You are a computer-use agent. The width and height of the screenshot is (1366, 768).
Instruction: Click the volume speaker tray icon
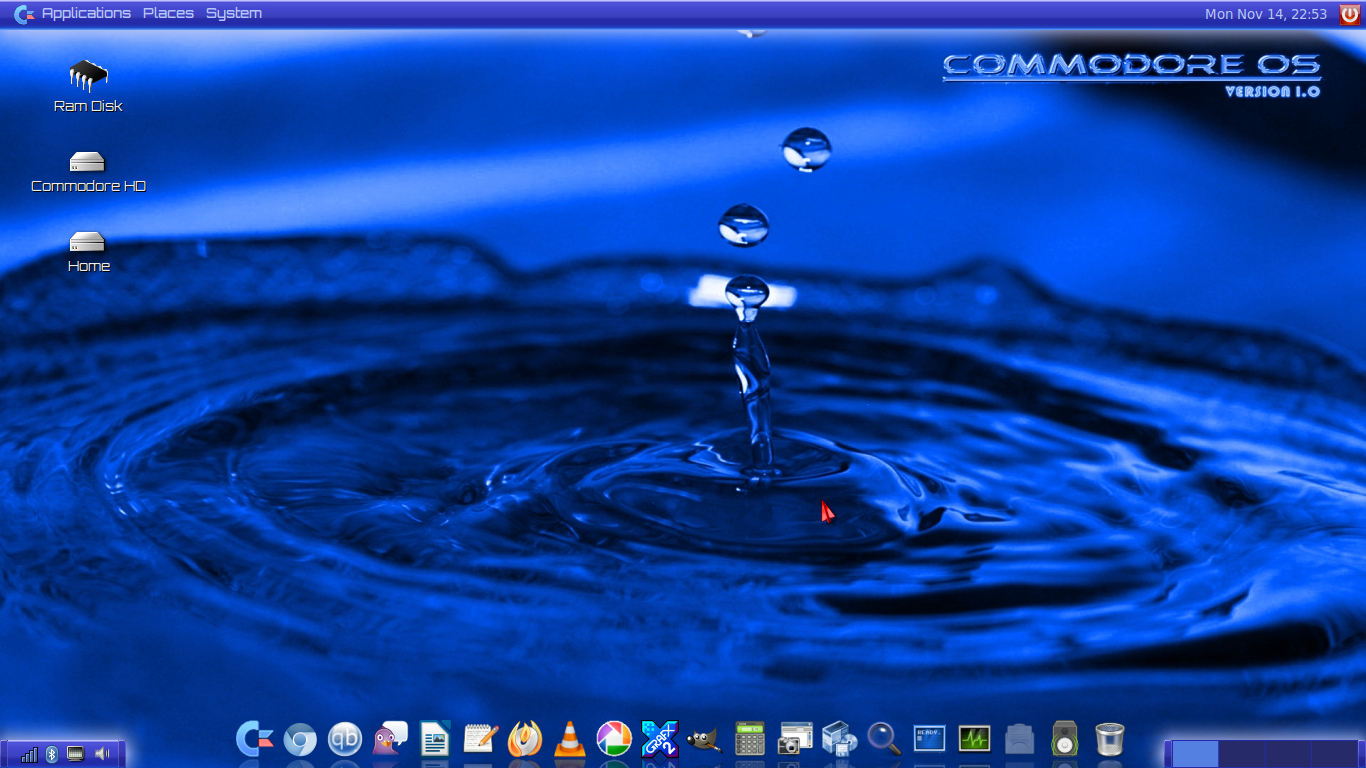tap(102, 754)
